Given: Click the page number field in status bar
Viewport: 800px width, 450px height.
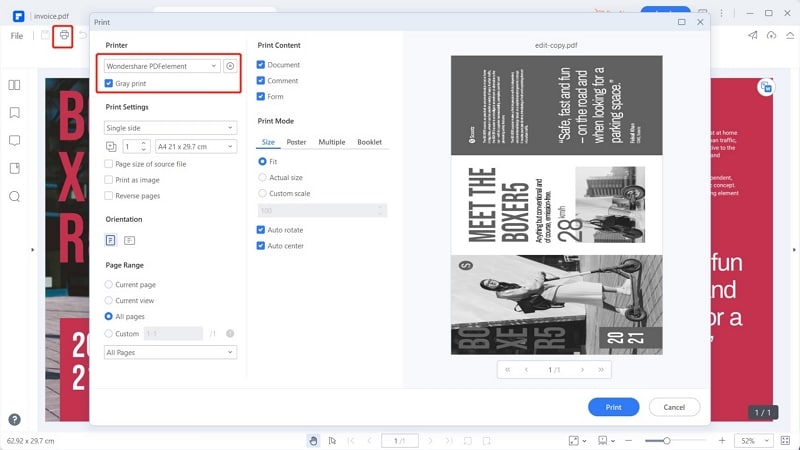Looking at the screenshot, I should [x=399, y=440].
